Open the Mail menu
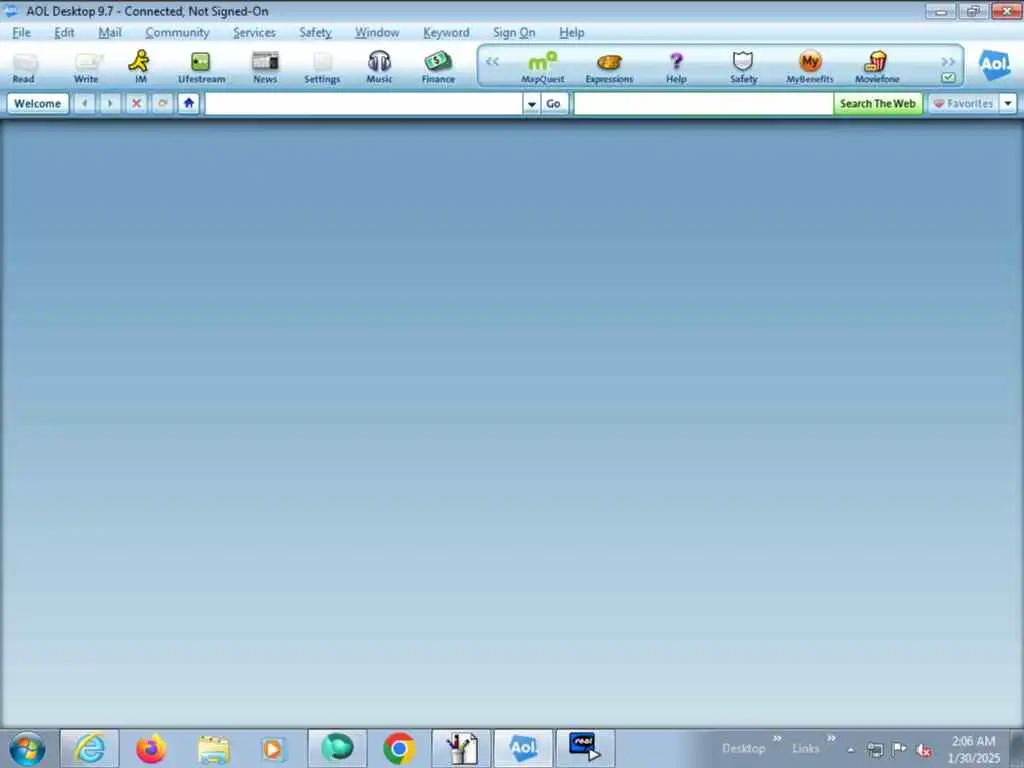This screenshot has height=768, width=1024. pos(110,33)
